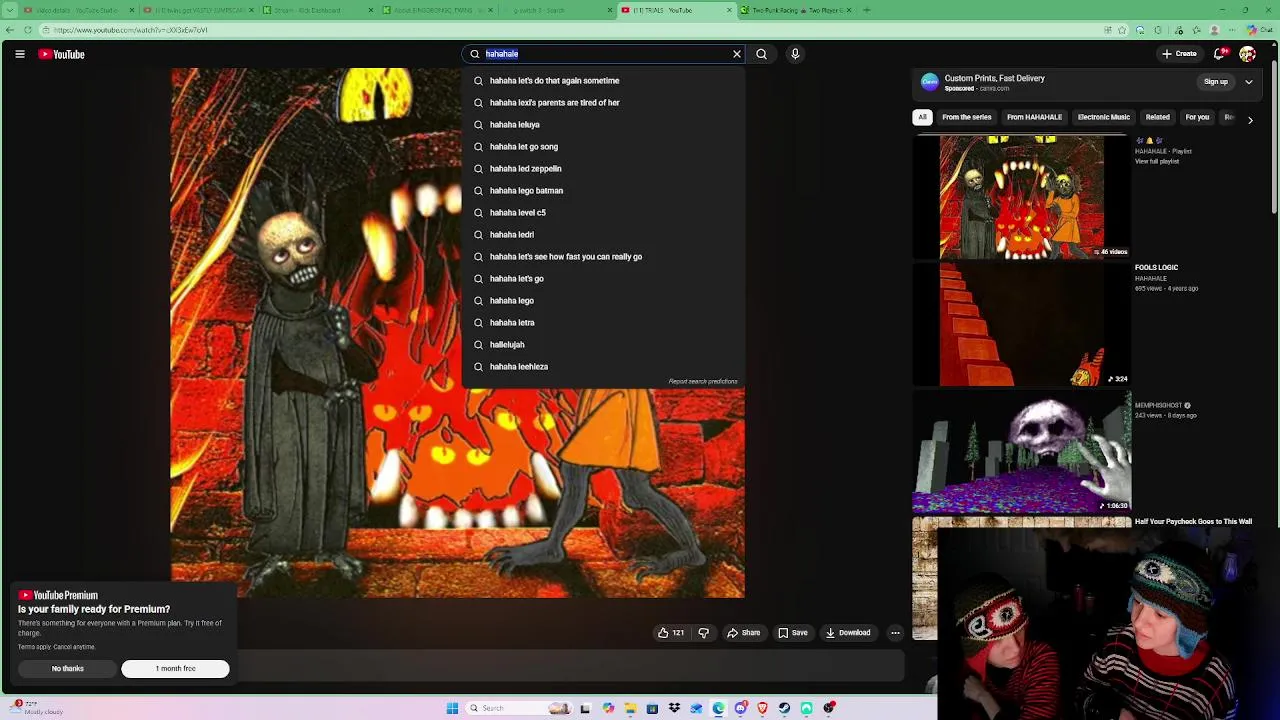The height and width of the screenshot is (720, 1280).
Task: Choose suggestion hahaha lexi's parents are tired
Action: tap(603, 103)
